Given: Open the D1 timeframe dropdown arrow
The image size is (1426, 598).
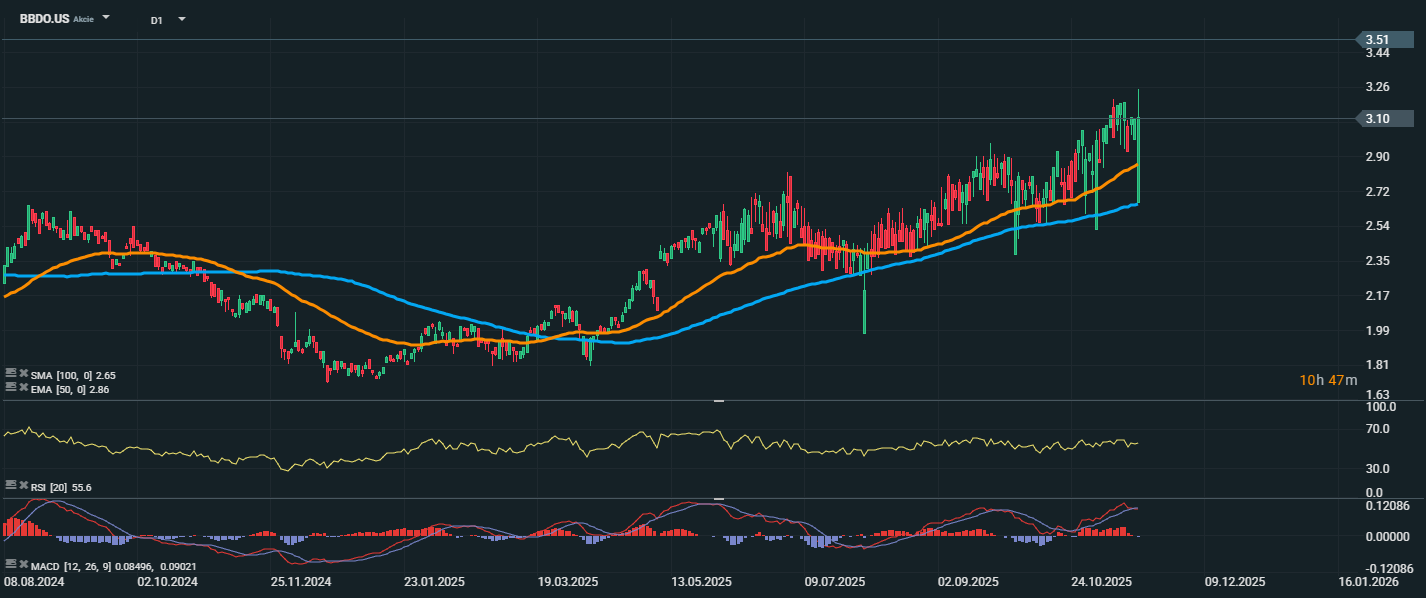Looking at the screenshot, I should pyautogui.click(x=181, y=18).
